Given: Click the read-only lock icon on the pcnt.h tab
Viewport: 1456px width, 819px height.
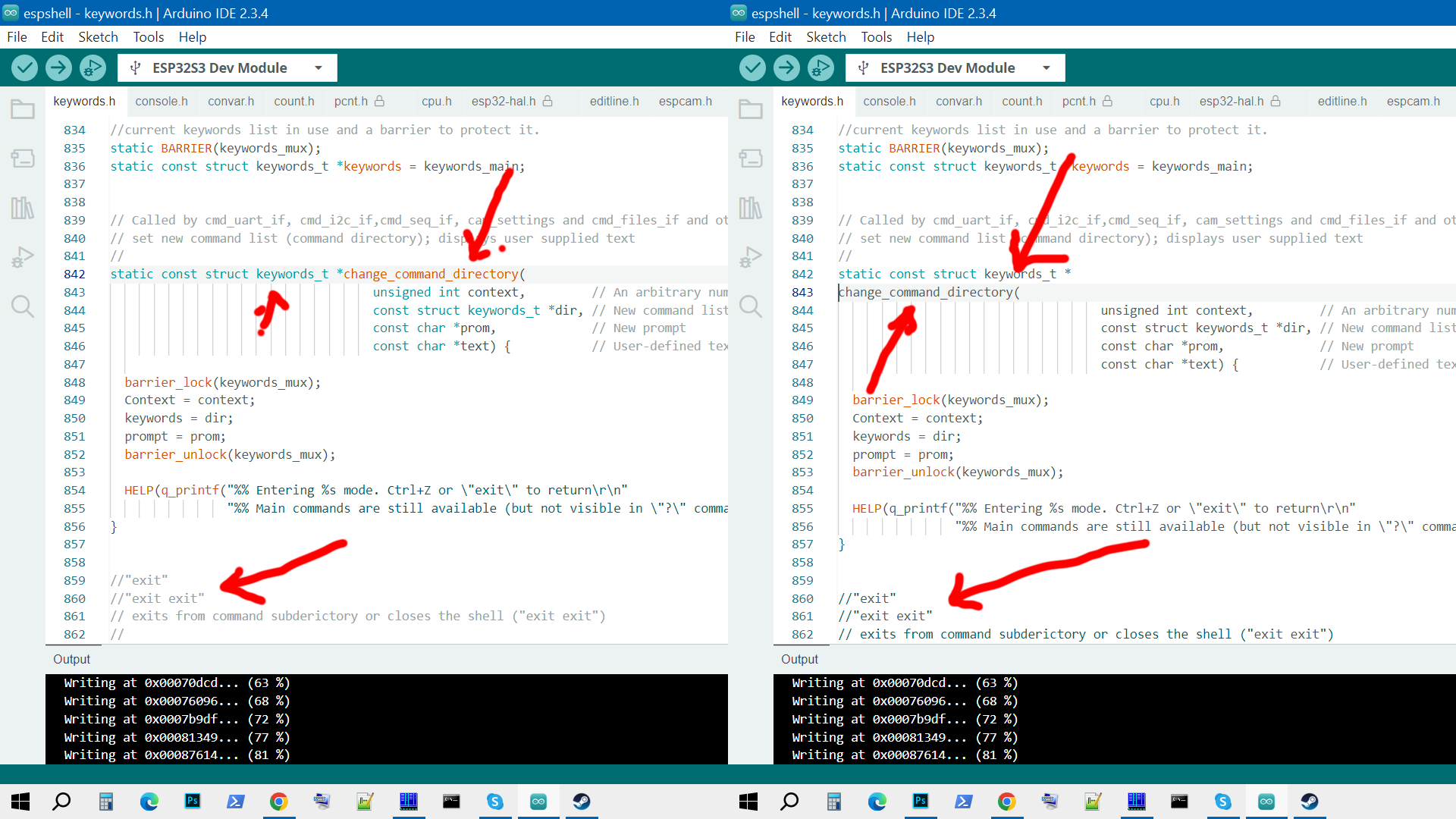Looking at the screenshot, I should point(381,101).
